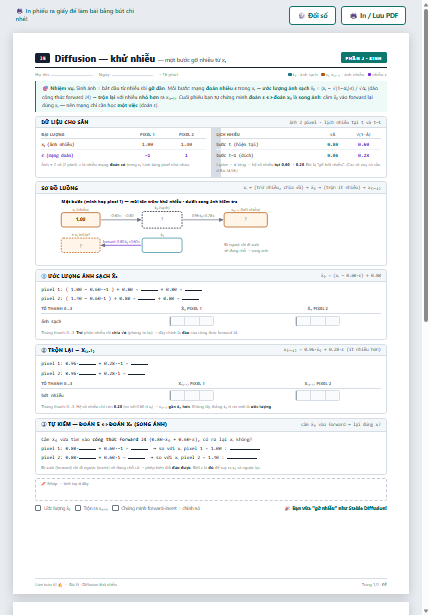430x615 pixels.
Task: Check the 'Chứng minh forward-invert' checkbox
Action: [x=115, y=508]
